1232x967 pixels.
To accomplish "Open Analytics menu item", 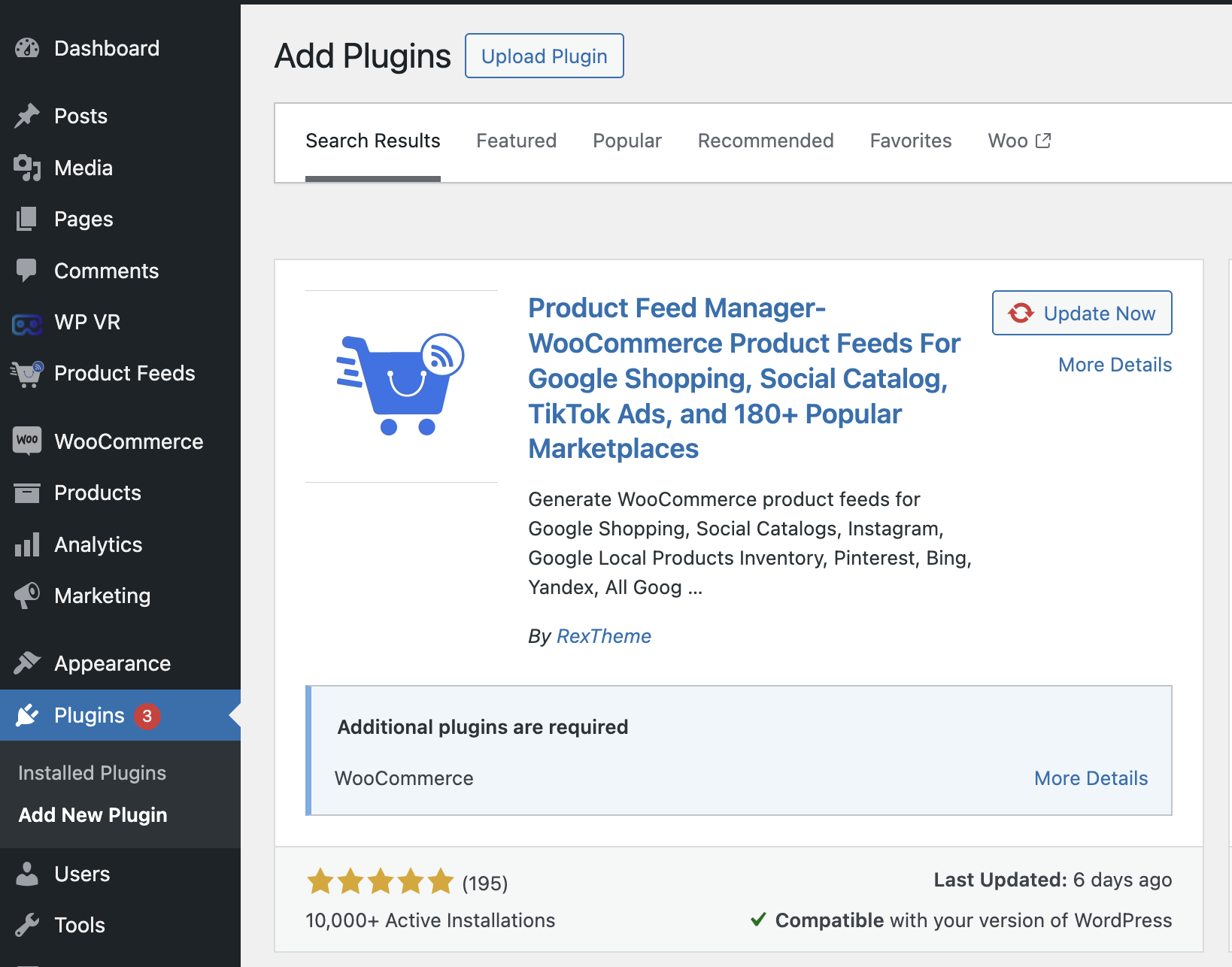I will pos(120,544).
